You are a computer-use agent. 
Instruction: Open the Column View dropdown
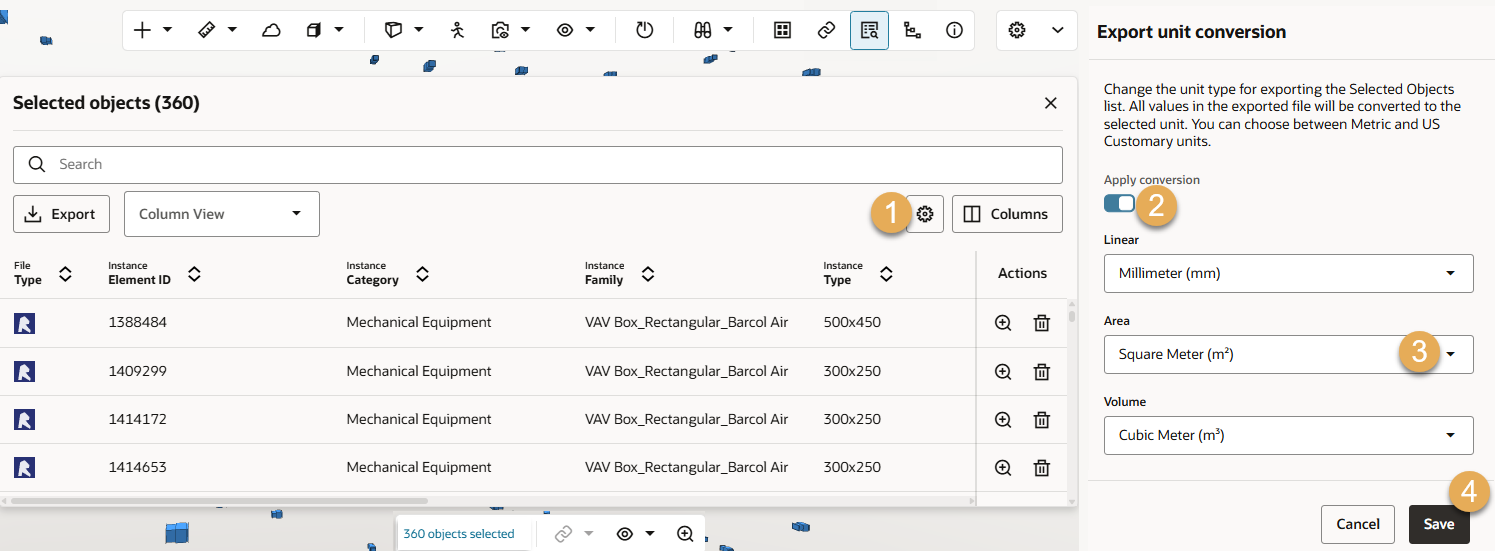(221, 214)
